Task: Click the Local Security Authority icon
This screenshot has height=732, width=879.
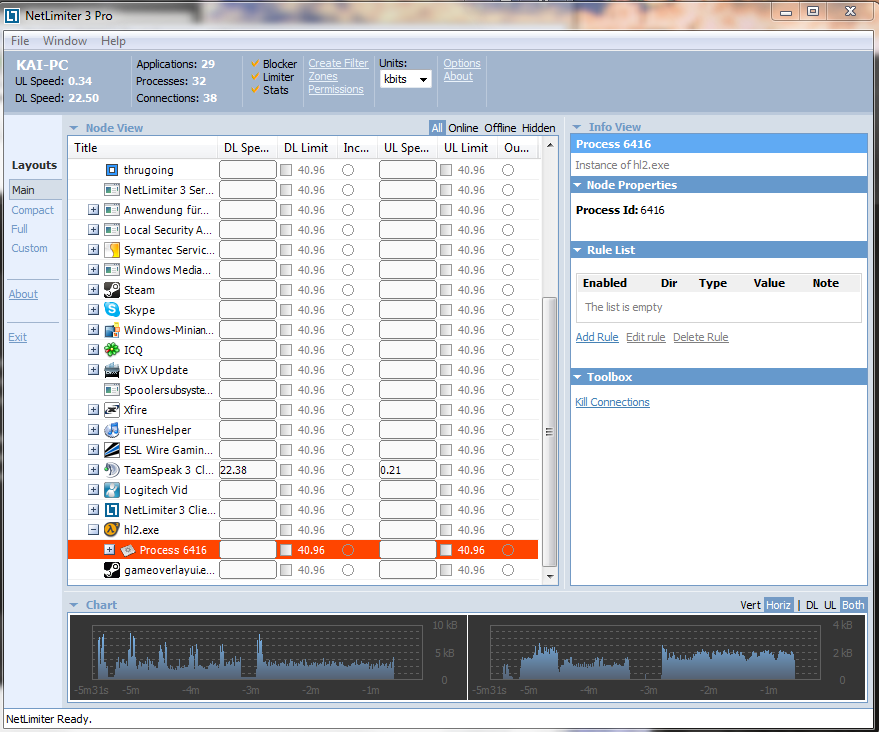Action: 112,230
